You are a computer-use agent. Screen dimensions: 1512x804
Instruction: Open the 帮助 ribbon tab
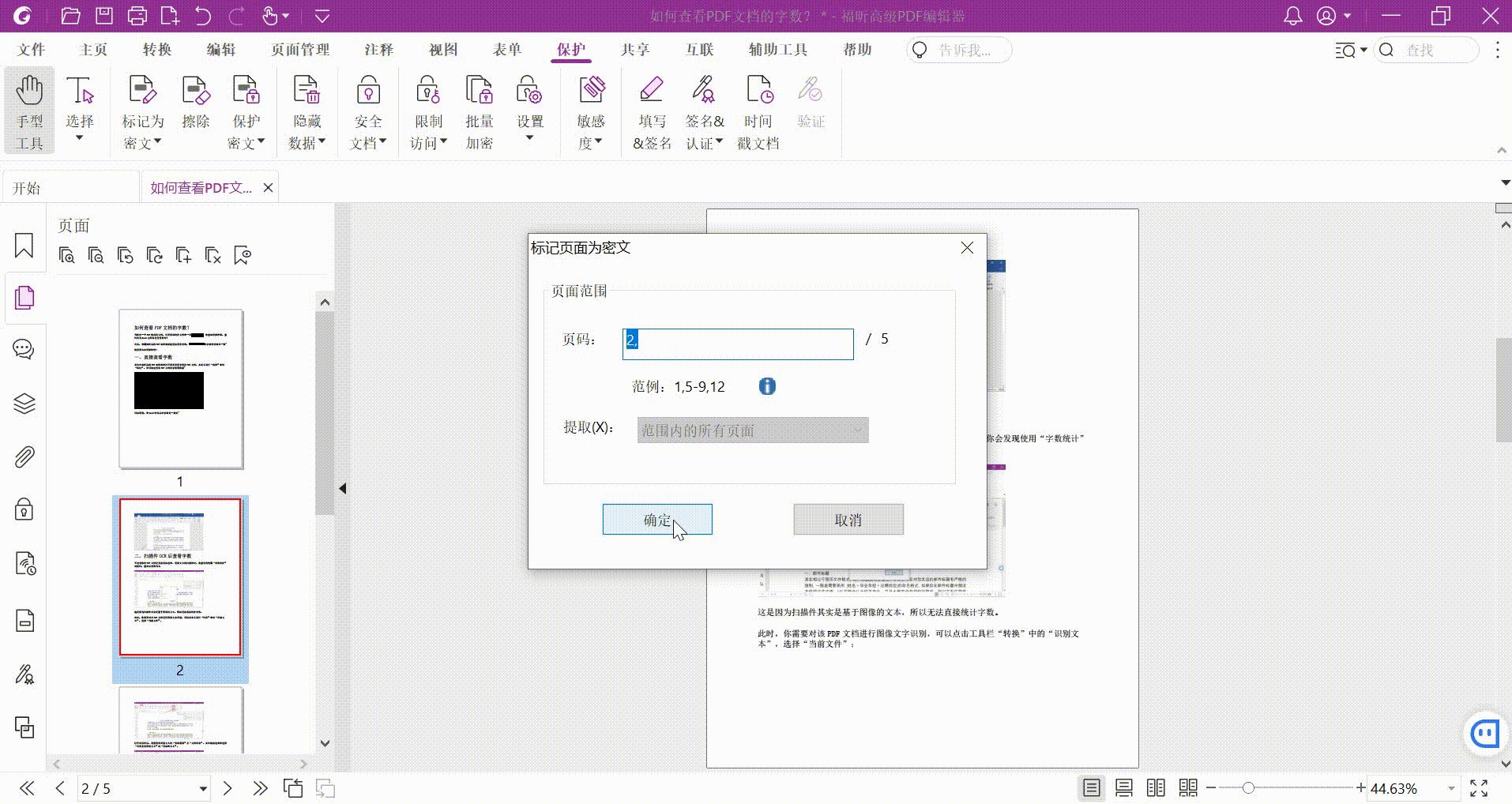pyautogui.click(x=857, y=50)
